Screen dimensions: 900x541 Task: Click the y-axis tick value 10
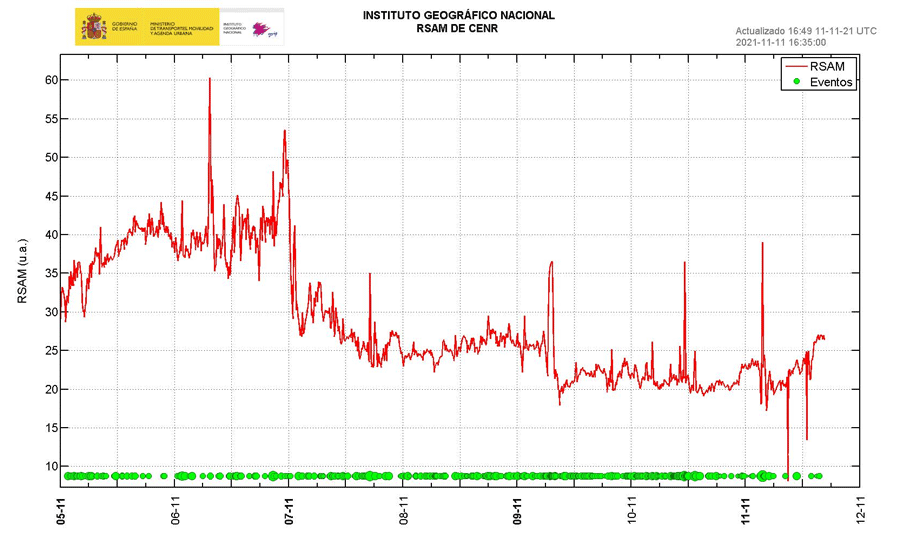click(x=52, y=466)
